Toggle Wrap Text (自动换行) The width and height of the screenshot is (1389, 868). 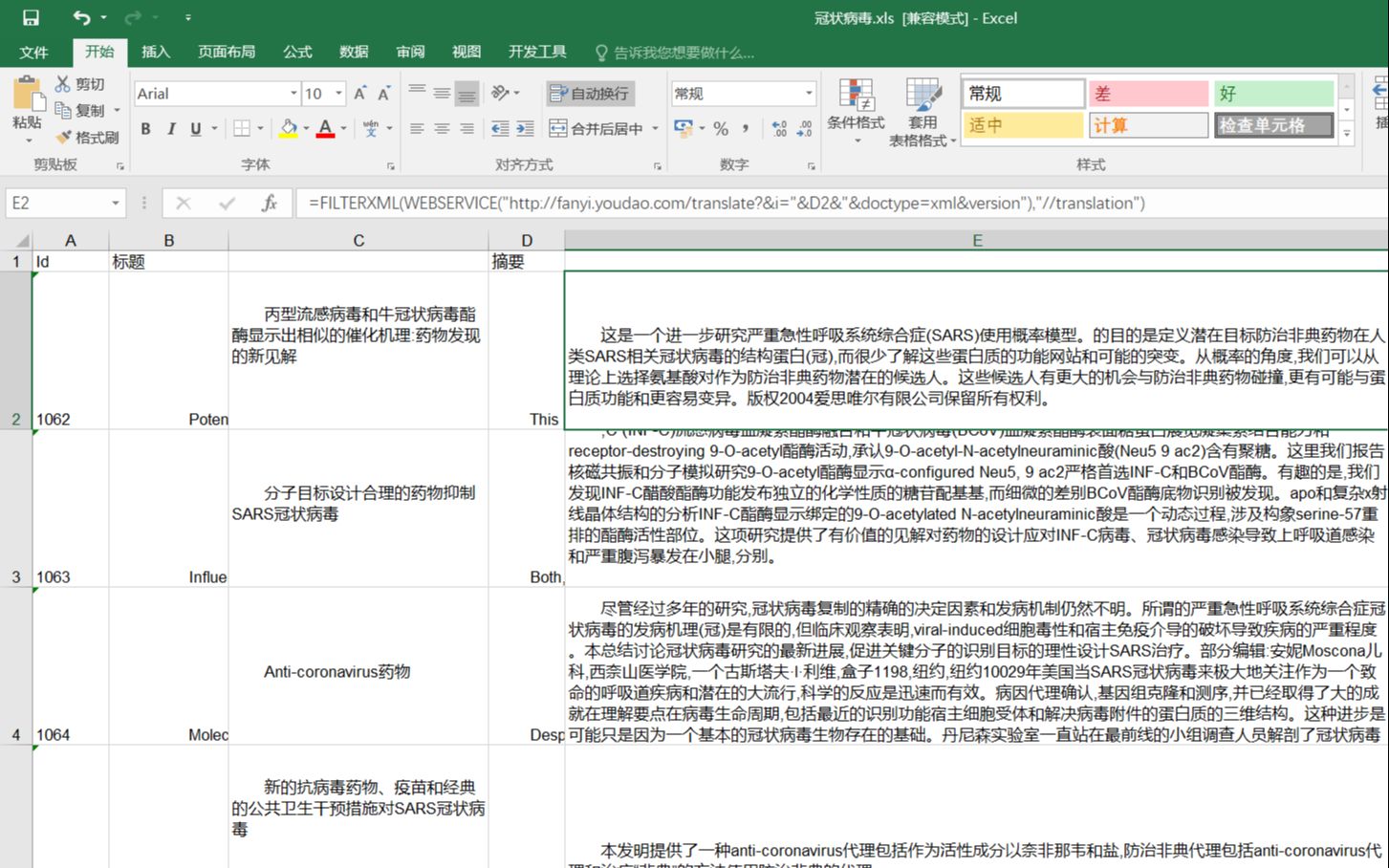(590, 93)
